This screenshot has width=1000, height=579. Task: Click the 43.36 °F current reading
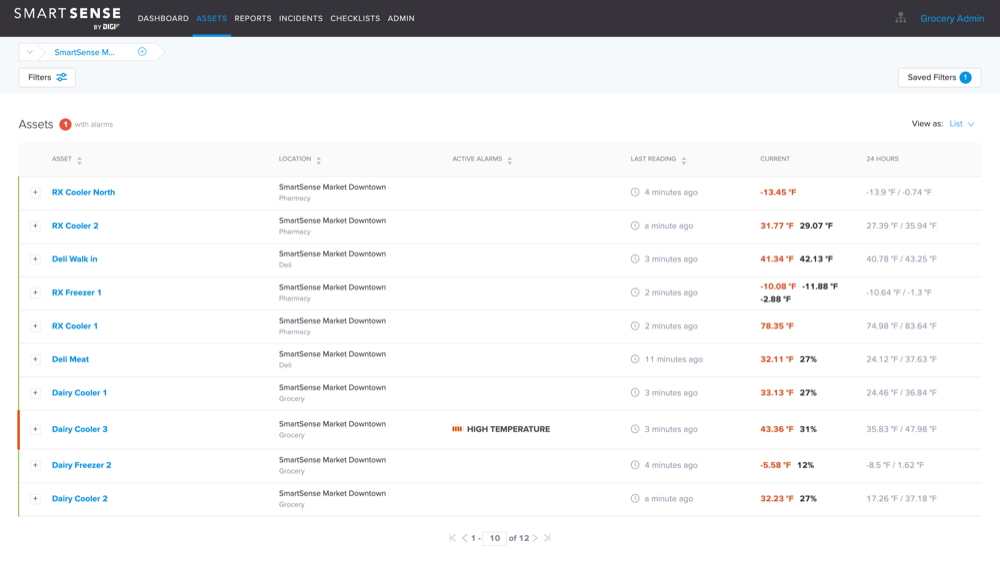point(777,429)
